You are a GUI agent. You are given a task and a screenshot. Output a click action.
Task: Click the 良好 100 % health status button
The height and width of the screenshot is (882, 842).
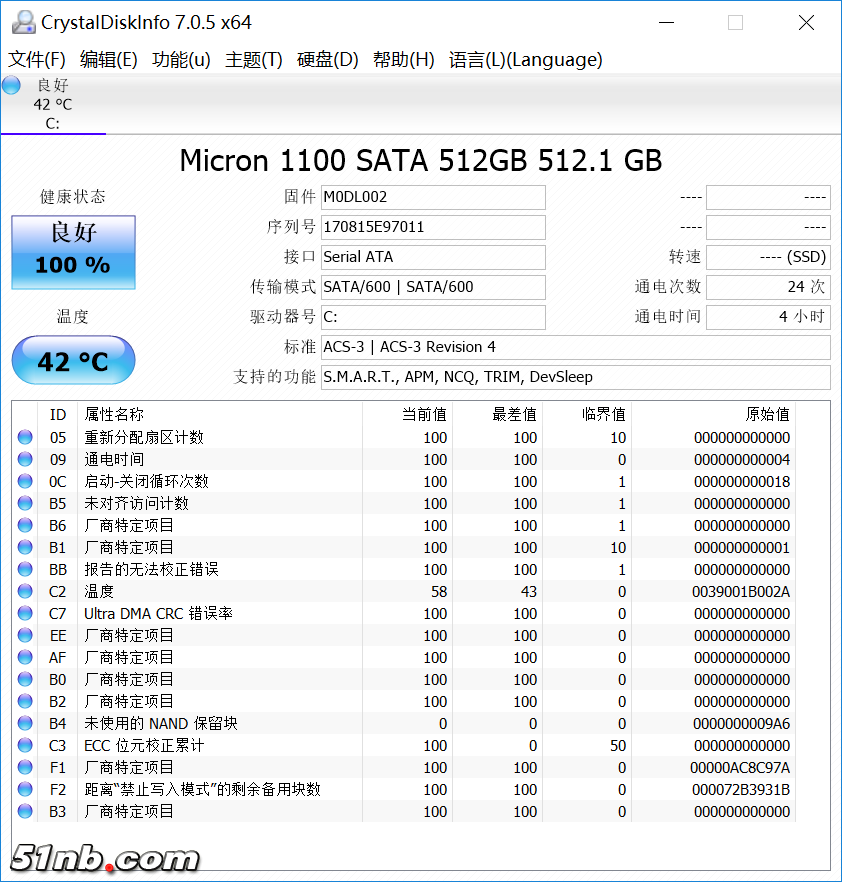(73, 250)
